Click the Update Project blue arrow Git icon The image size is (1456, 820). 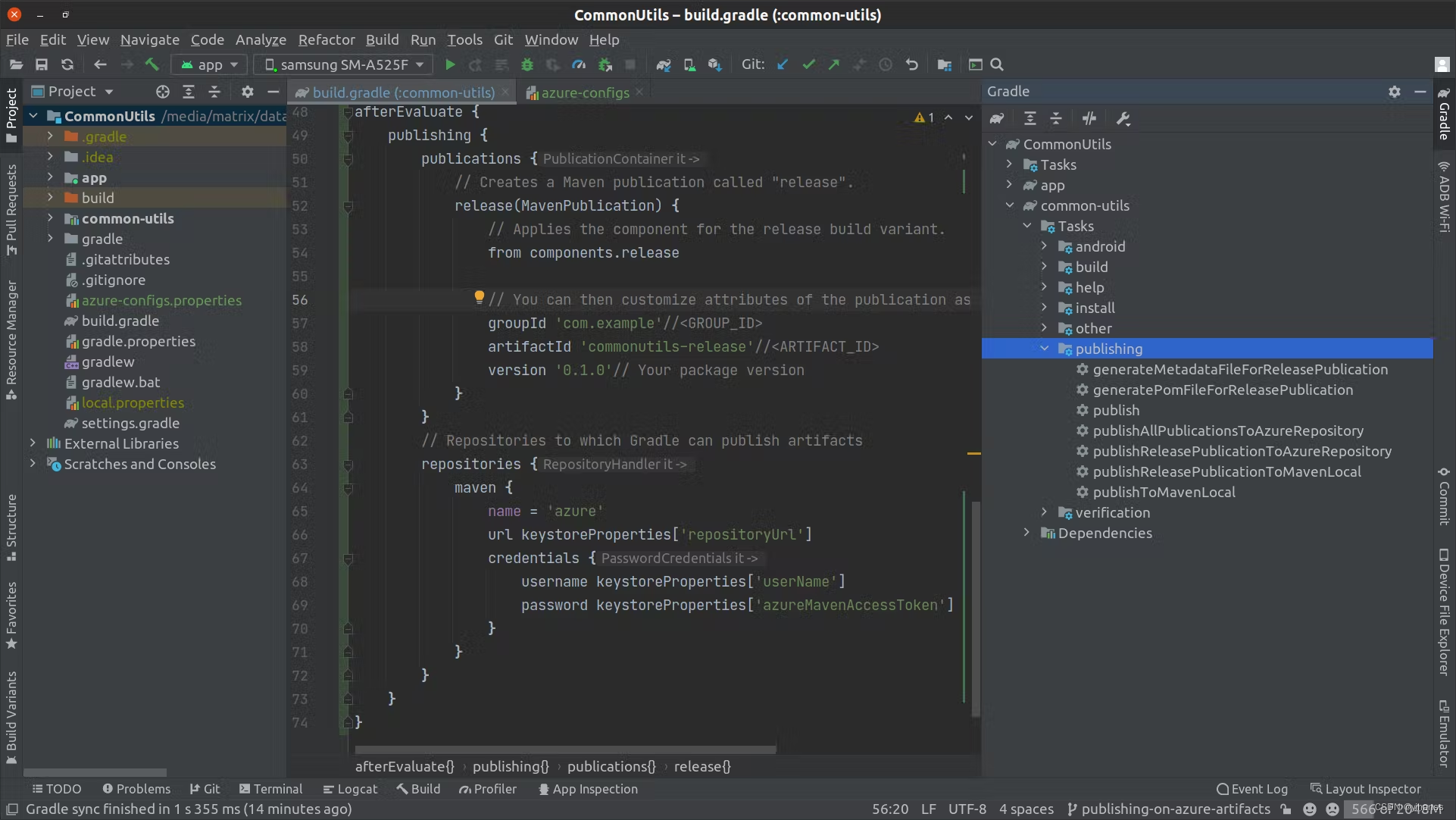(x=783, y=64)
